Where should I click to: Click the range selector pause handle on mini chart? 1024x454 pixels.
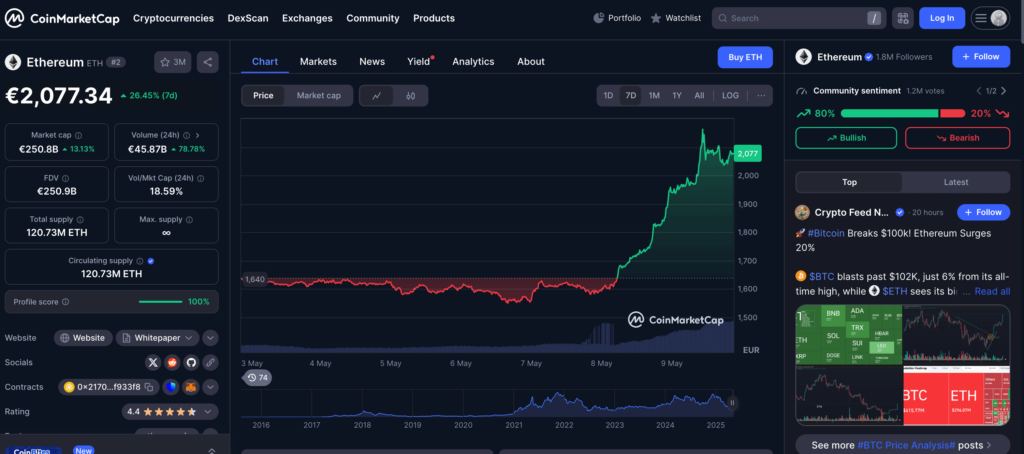pyautogui.click(x=732, y=403)
